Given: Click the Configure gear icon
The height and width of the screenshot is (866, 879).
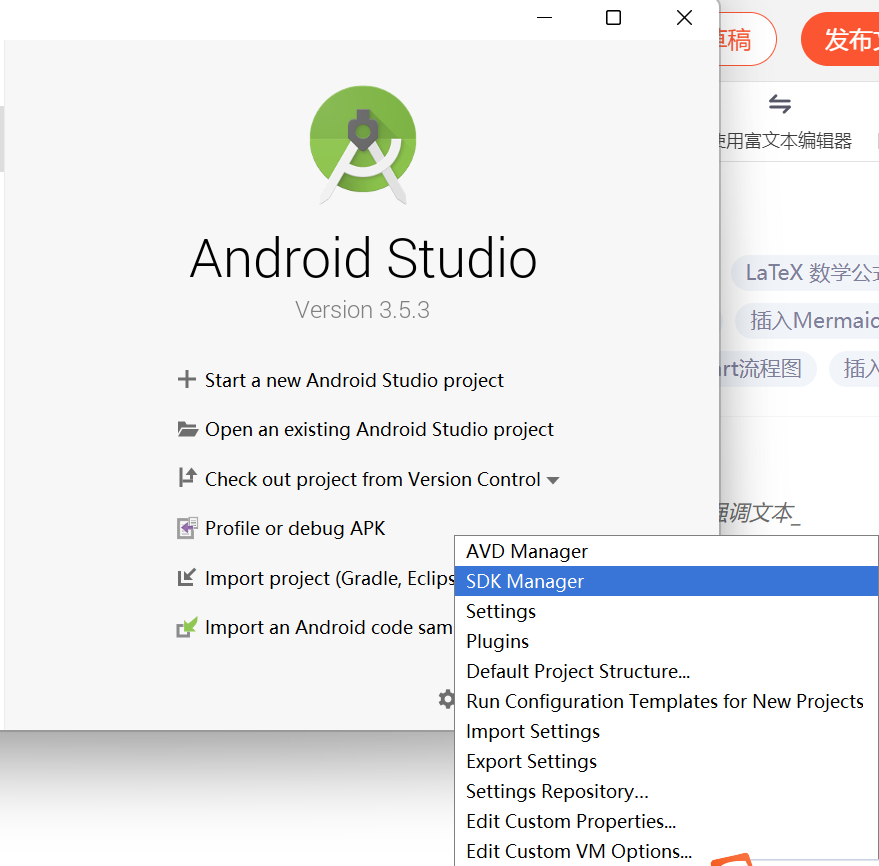Looking at the screenshot, I should tap(447, 699).
